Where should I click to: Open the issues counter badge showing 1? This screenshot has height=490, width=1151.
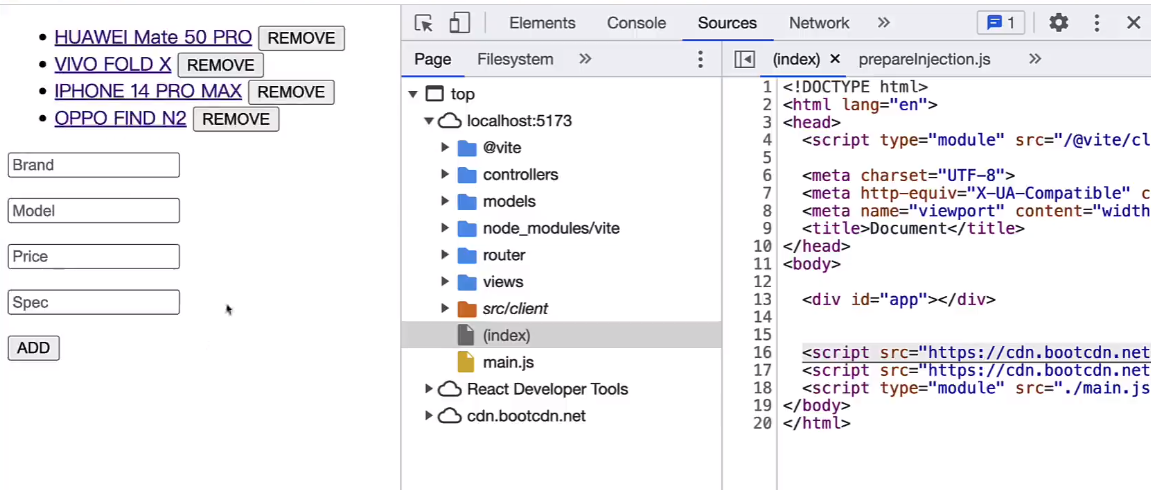point(1001,23)
